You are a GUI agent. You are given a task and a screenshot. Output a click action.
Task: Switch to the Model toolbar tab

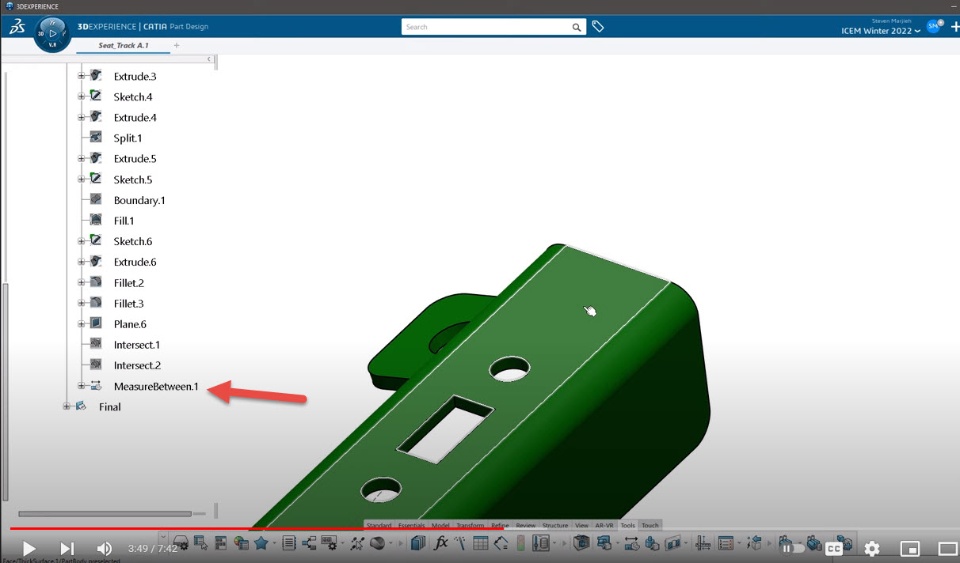click(440, 525)
